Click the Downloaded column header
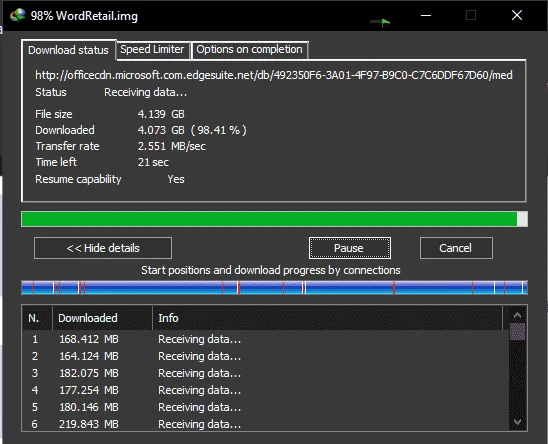Viewport: 548px width, 444px height. pyautogui.click(x=102, y=318)
